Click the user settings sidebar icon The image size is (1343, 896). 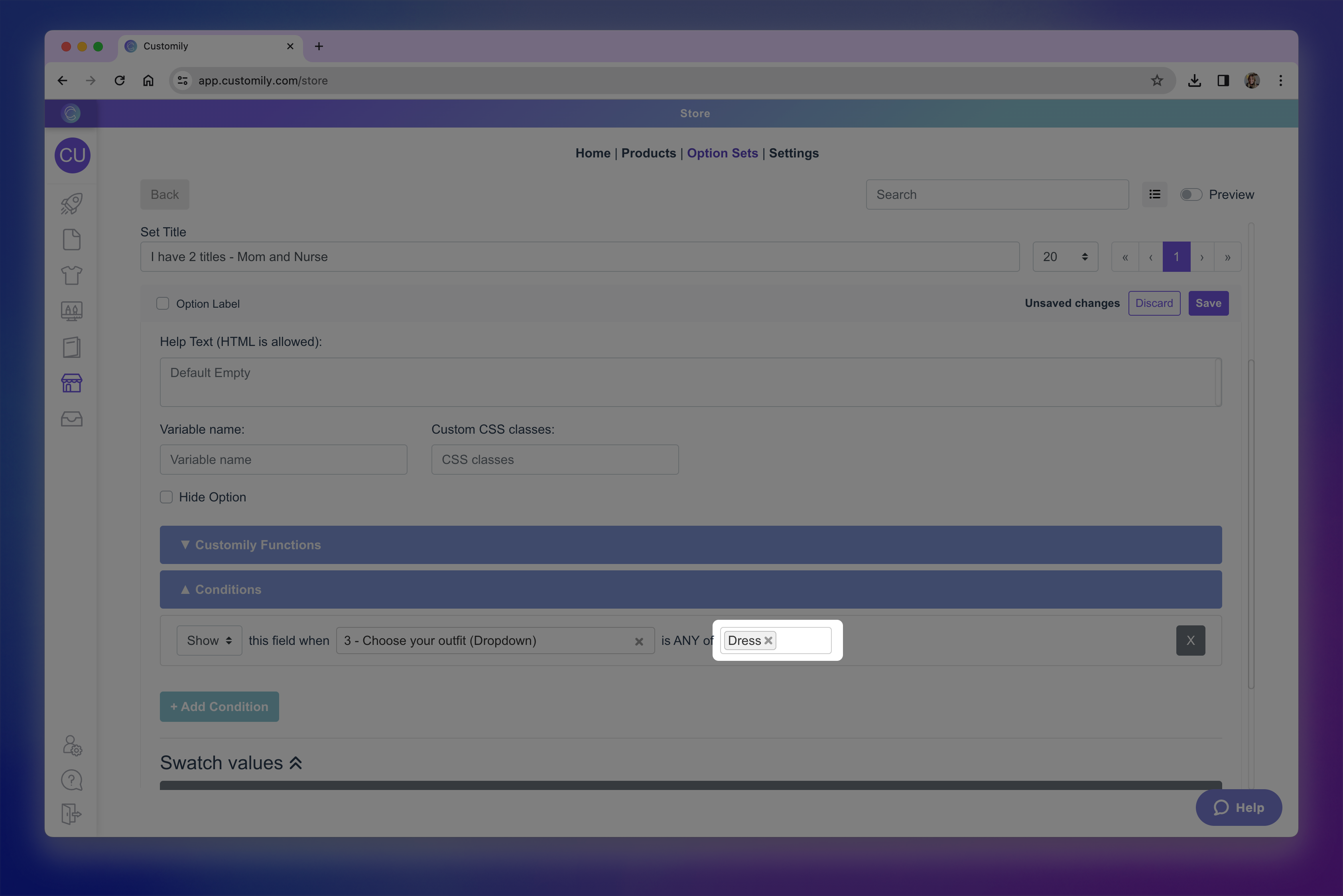tap(71, 745)
